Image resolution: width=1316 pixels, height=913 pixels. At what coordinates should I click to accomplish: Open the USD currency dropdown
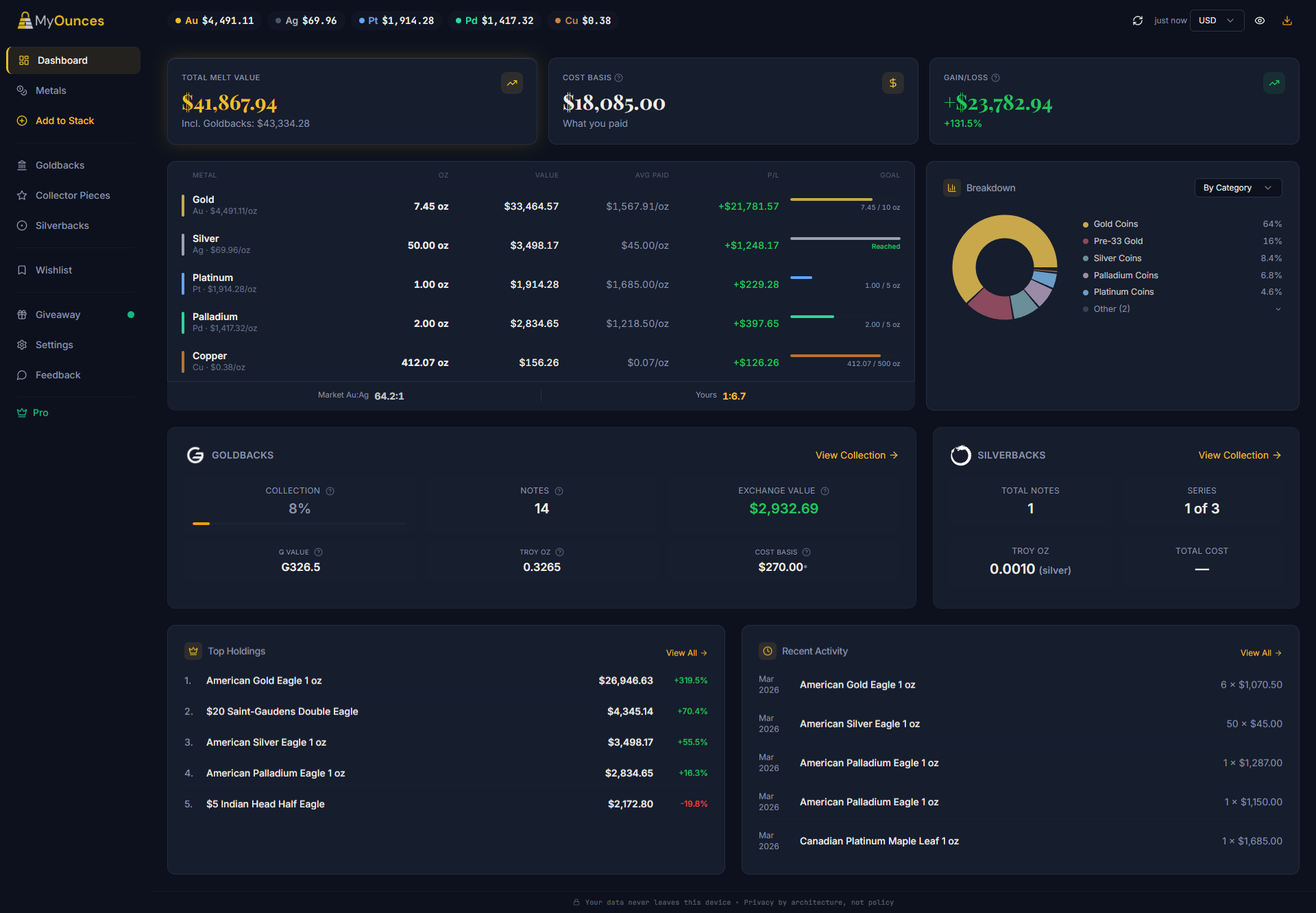click(x=1217, y=21)
